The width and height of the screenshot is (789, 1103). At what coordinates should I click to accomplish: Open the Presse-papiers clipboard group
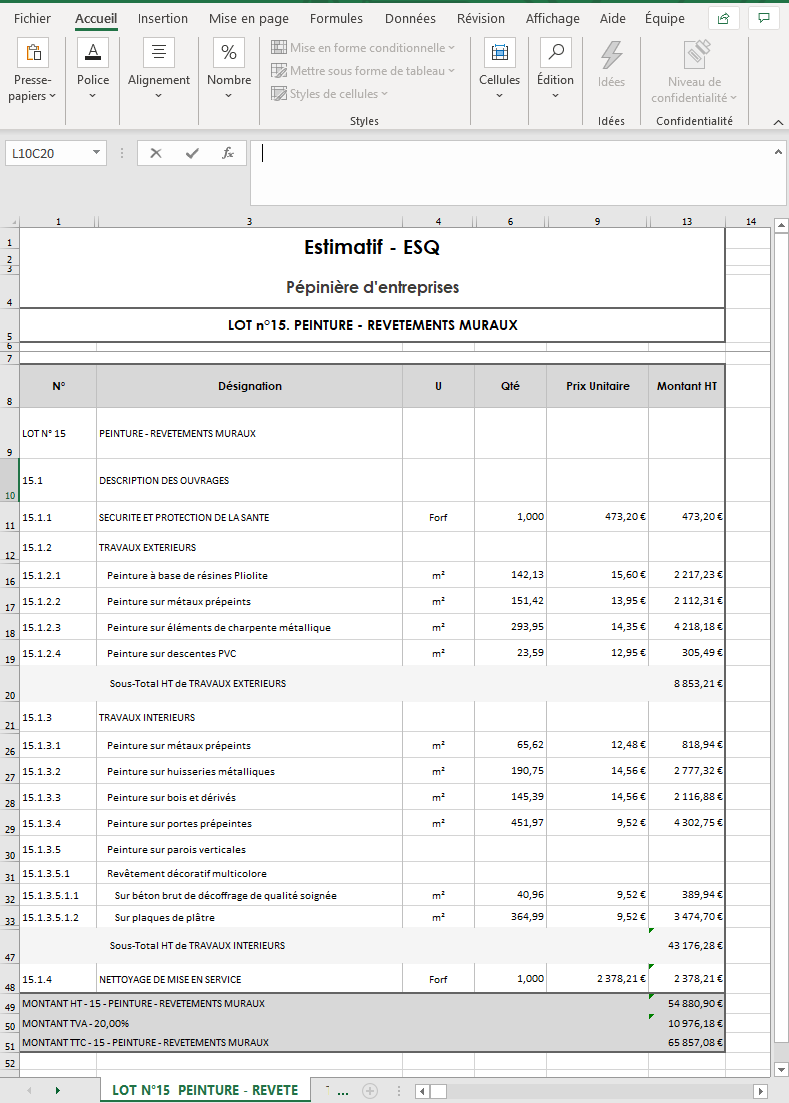pos(32,70)
